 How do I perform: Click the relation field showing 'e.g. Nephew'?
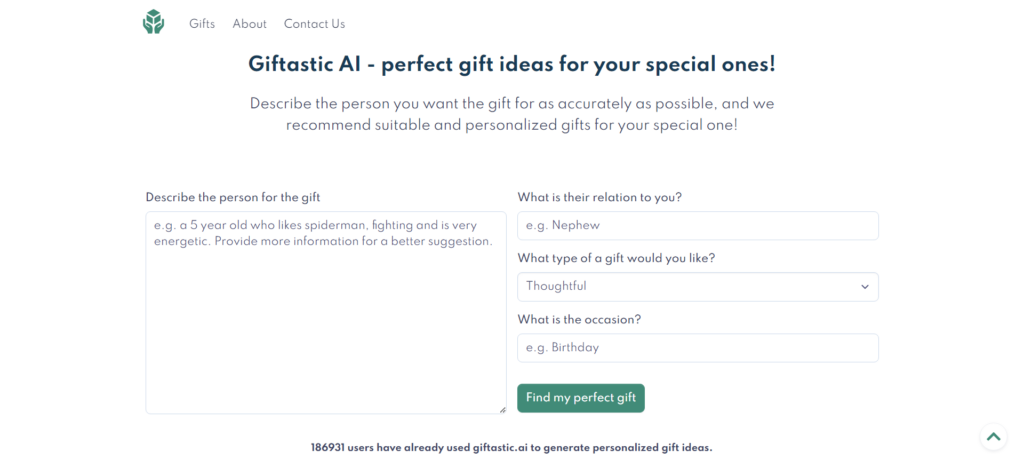[697, 226]
